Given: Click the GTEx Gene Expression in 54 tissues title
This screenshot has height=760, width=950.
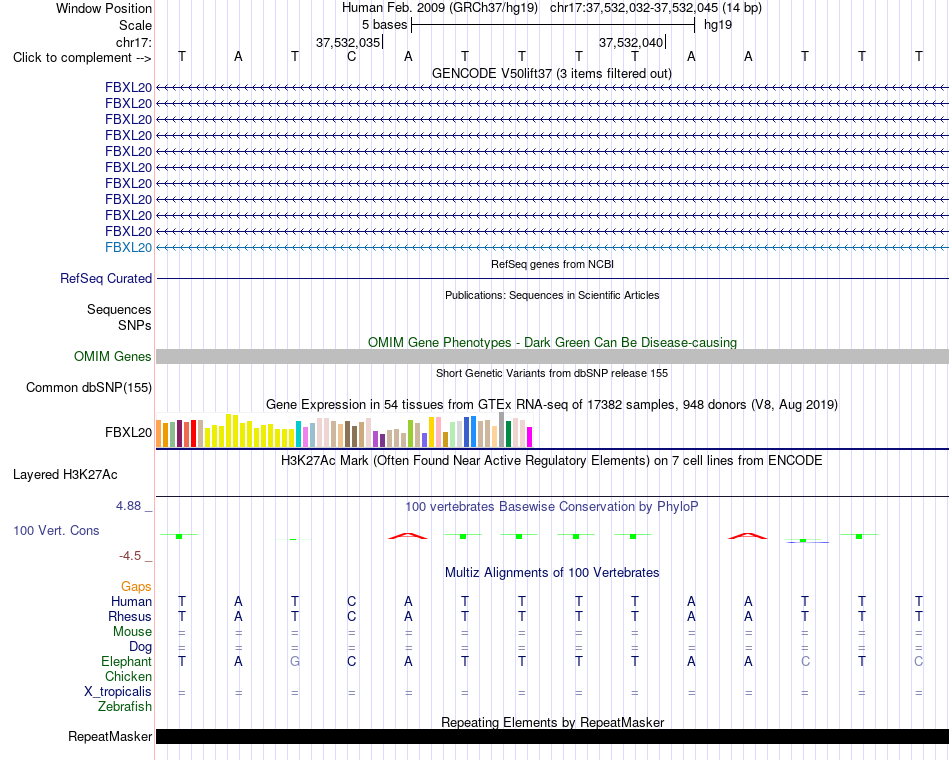Looking at the screenshot, I should (x=552, y=404).
